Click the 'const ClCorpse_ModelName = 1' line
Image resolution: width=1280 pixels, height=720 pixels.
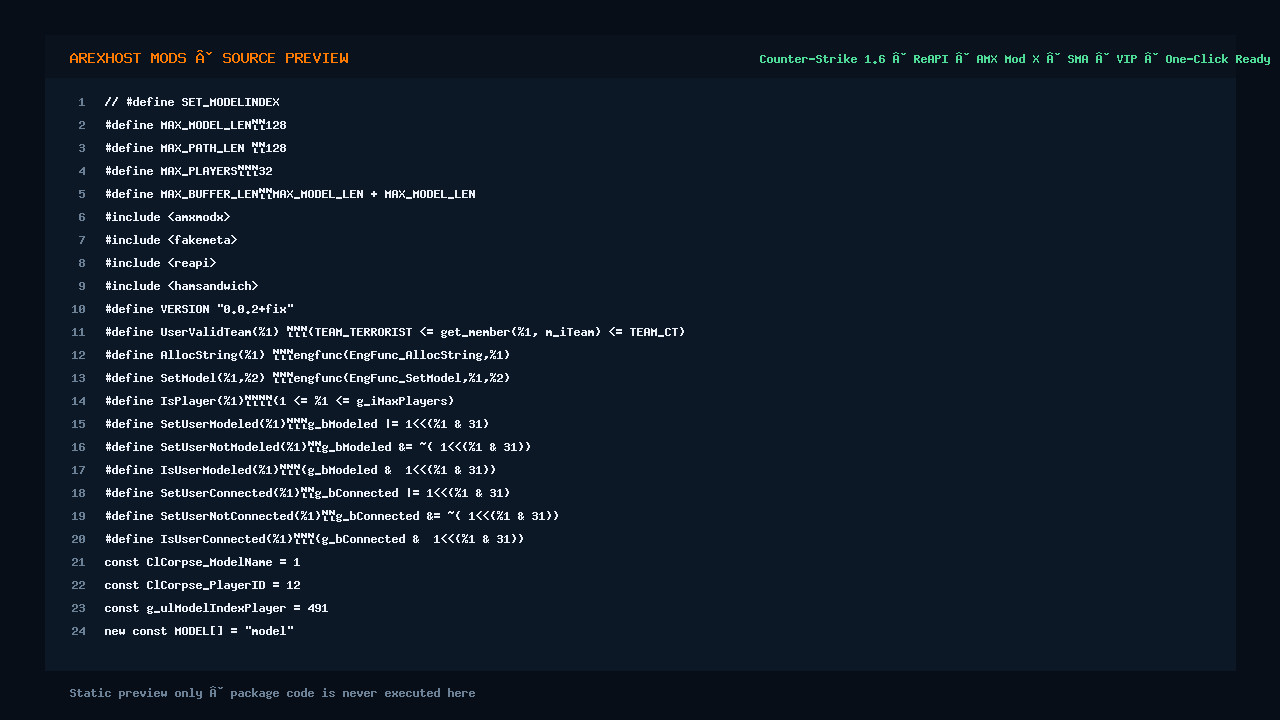tap(202, 562)
